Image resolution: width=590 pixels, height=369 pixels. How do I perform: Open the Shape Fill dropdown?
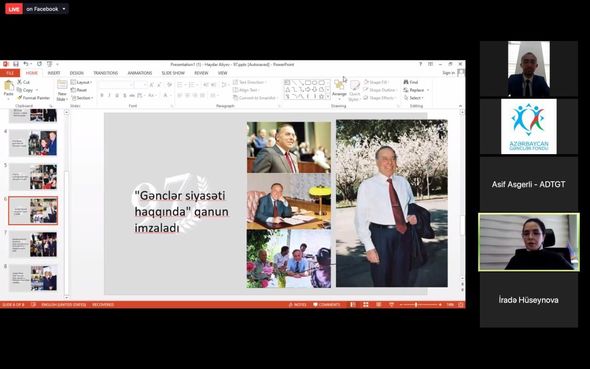[377, 82]
